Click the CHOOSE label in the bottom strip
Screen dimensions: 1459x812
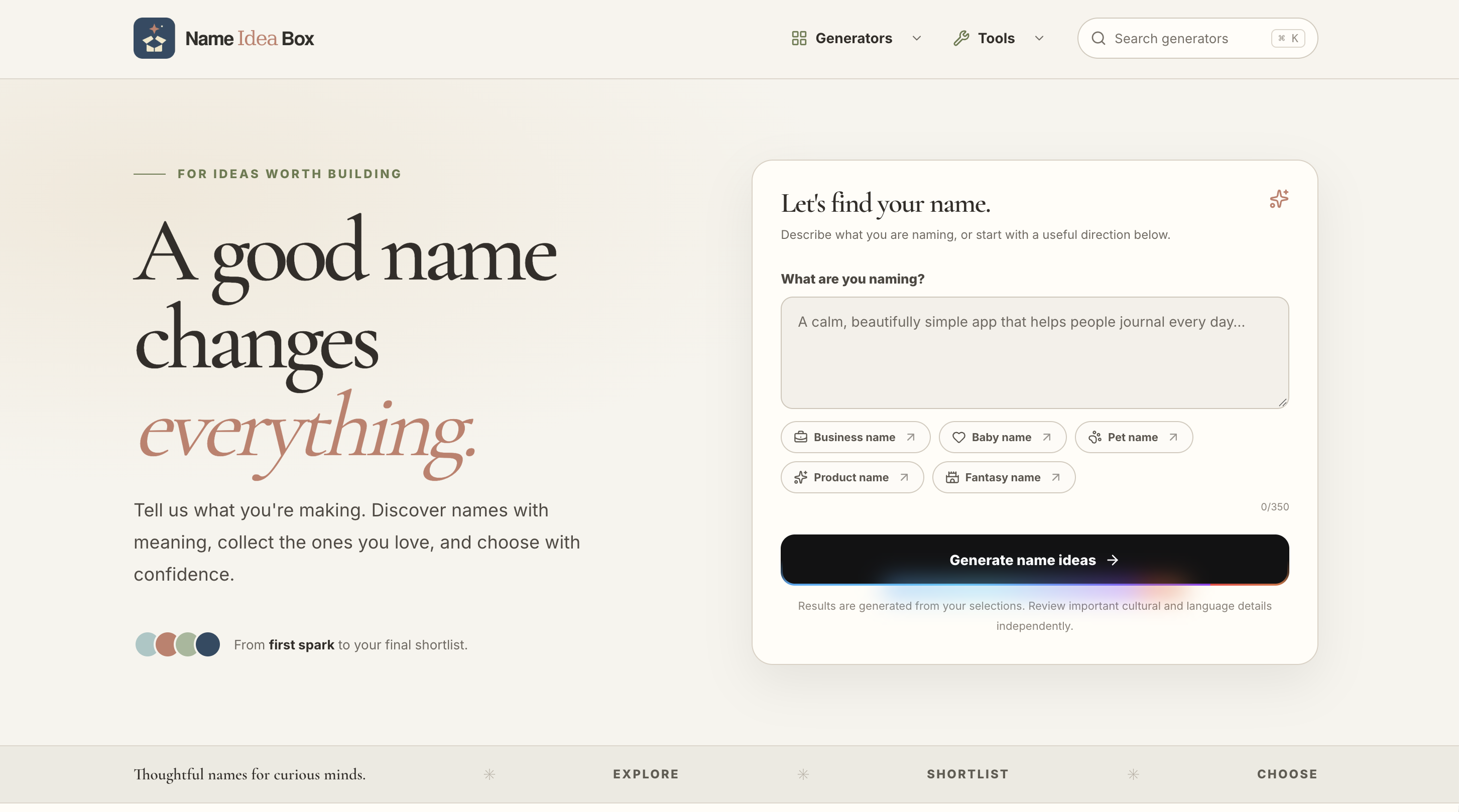(1287, 773)
